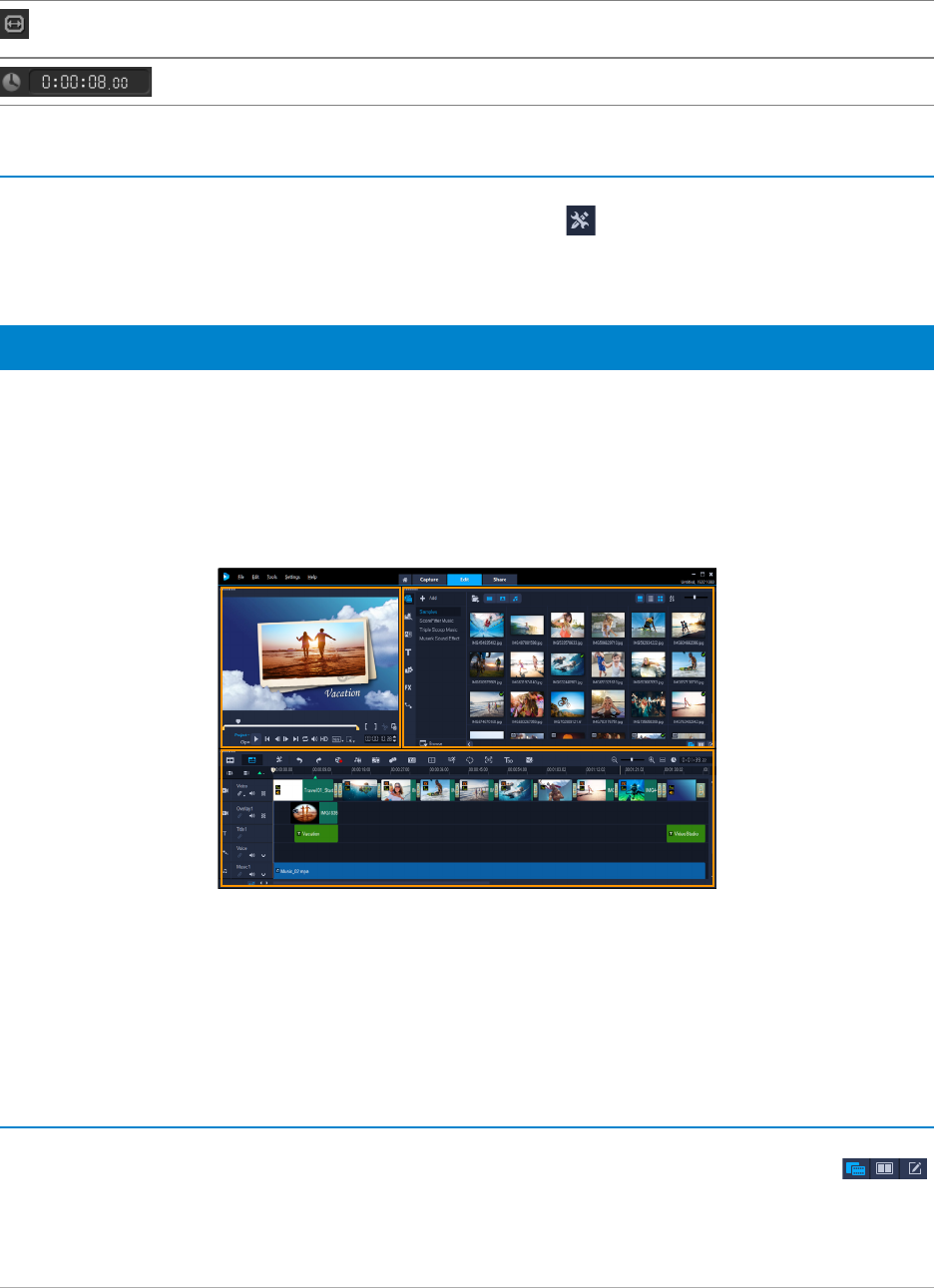The image size is (934, 1288).
Task: Click the sort clips icon in library
Action: 673,598
